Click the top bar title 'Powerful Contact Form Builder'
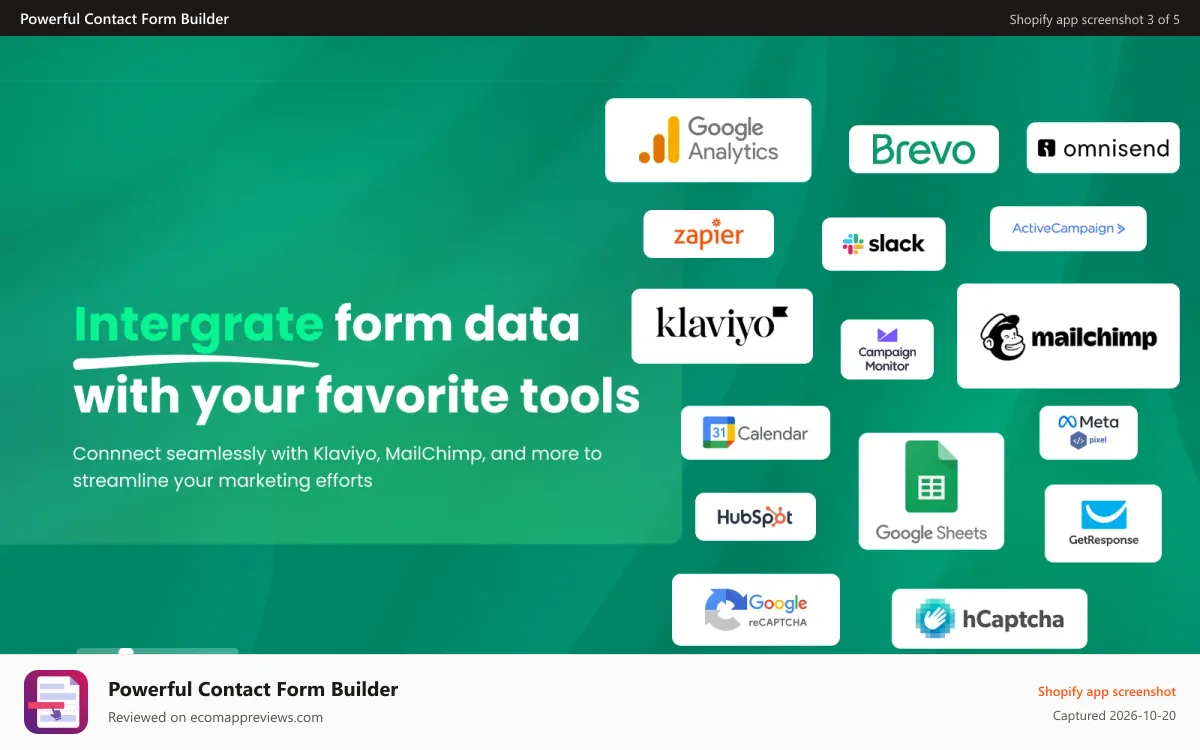 click(x=124, y=19)
